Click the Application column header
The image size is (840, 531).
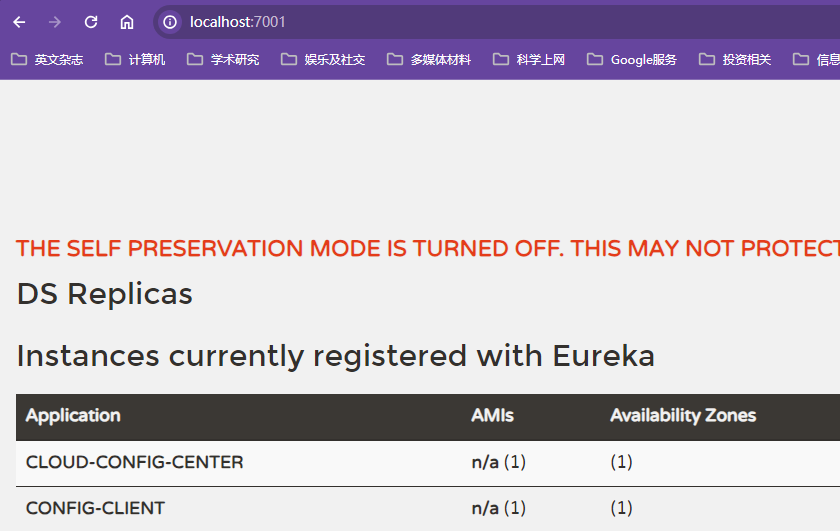[73, 416]
